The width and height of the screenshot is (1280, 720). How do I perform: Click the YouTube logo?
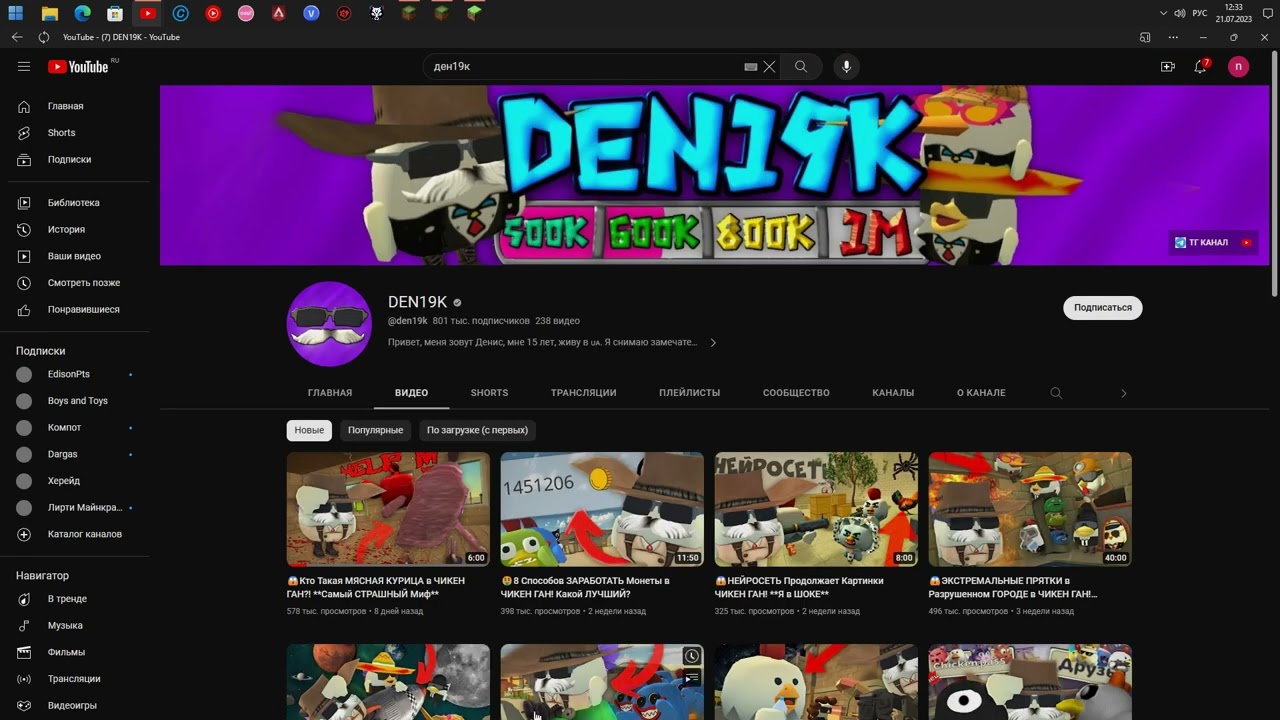pyautogui.click(x=78, y=66)
